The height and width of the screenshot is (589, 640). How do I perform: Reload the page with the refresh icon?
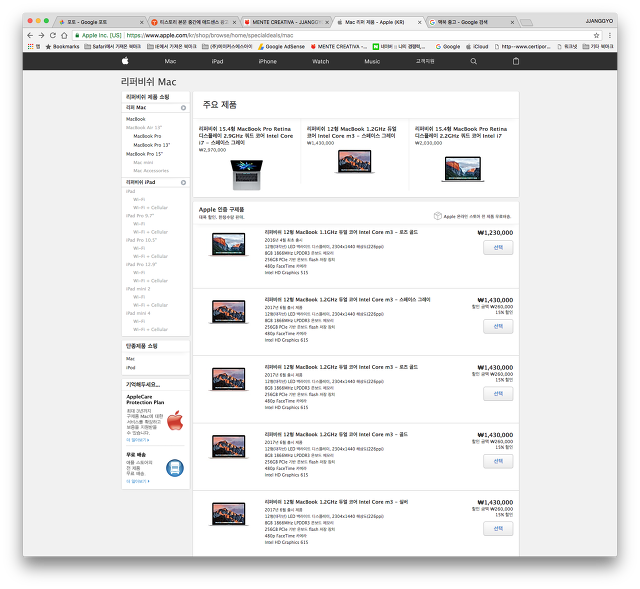[53, 36]
